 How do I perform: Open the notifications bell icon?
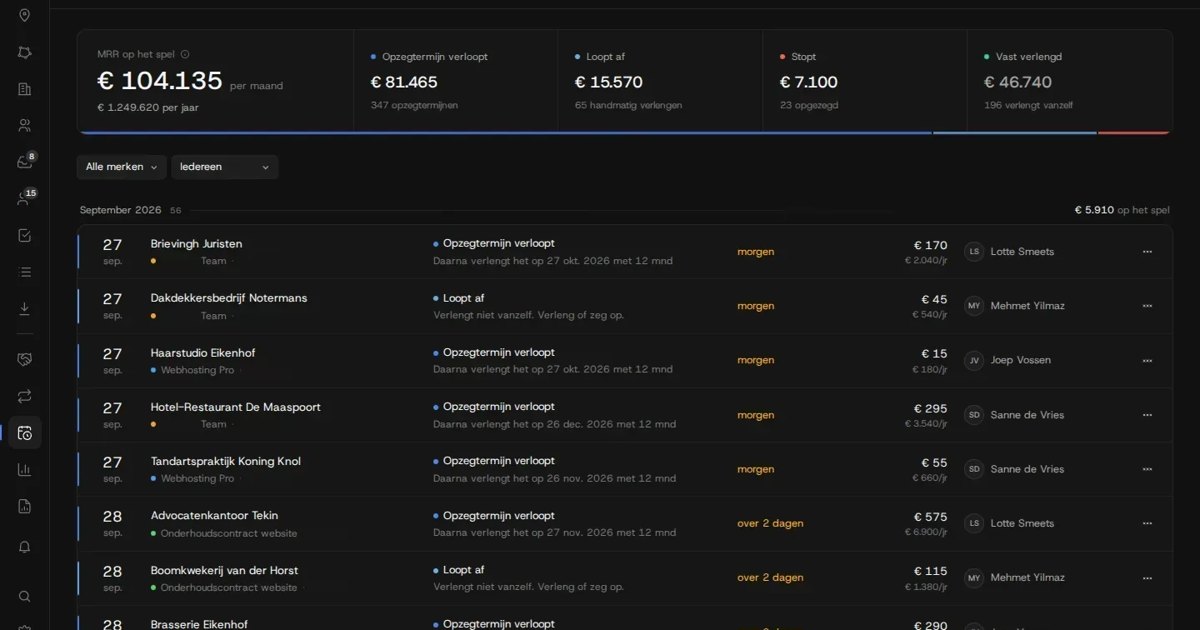[x=25, y=547]
